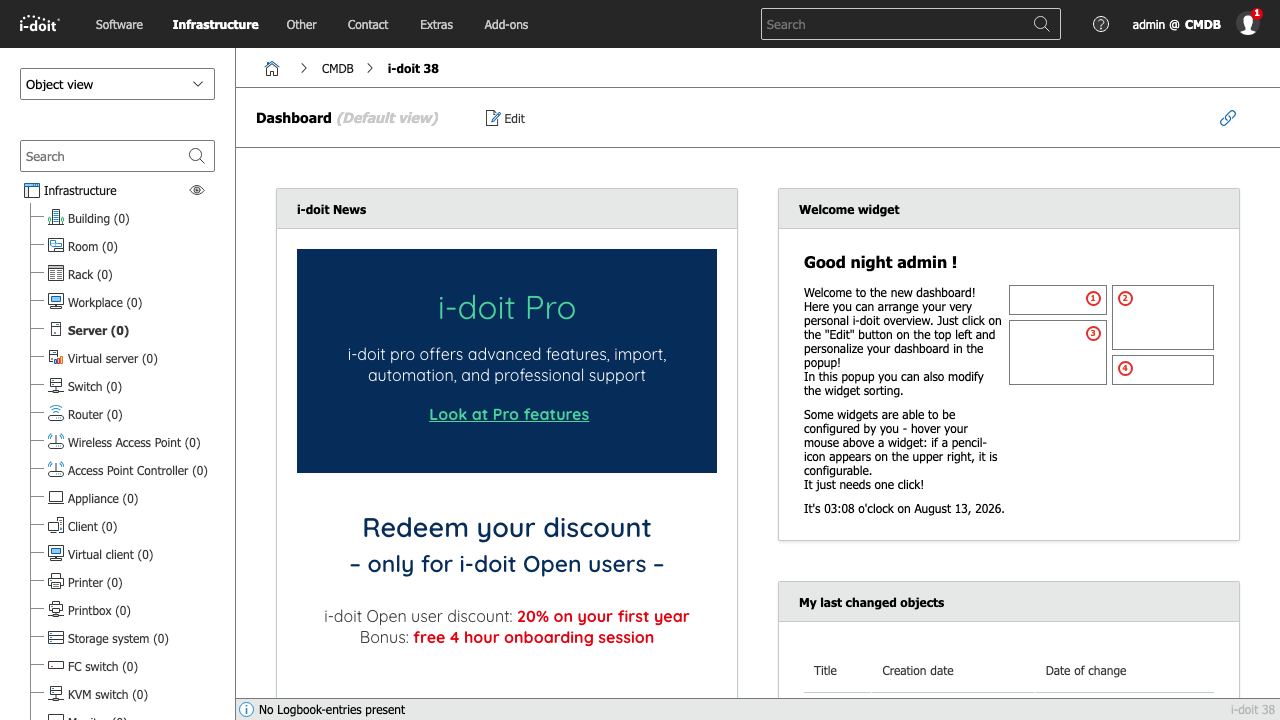This screenshot has width=1280, height=720.
Task: Click the Room object type icon
Action: click(56, 246)
